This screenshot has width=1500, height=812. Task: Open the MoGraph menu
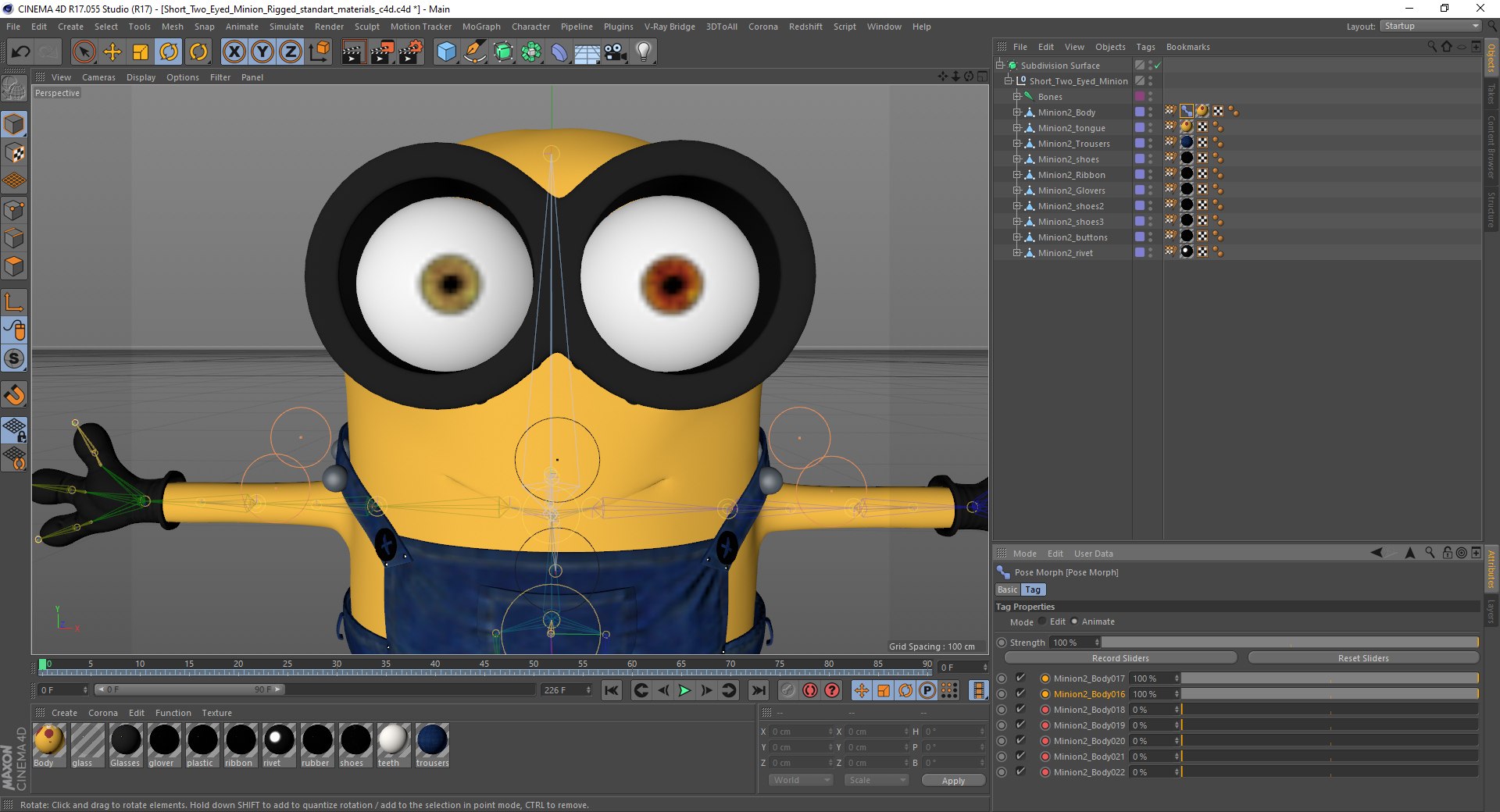coord(481,27)
